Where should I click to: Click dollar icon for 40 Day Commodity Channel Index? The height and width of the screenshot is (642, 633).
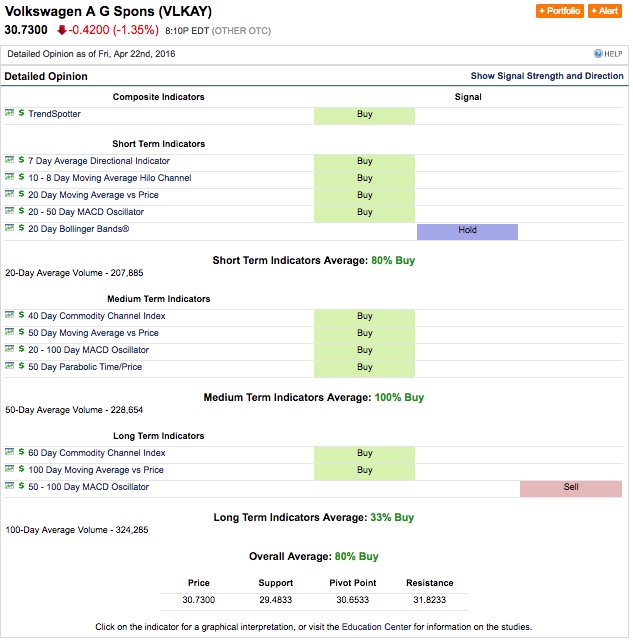click(x=21, y=315)
